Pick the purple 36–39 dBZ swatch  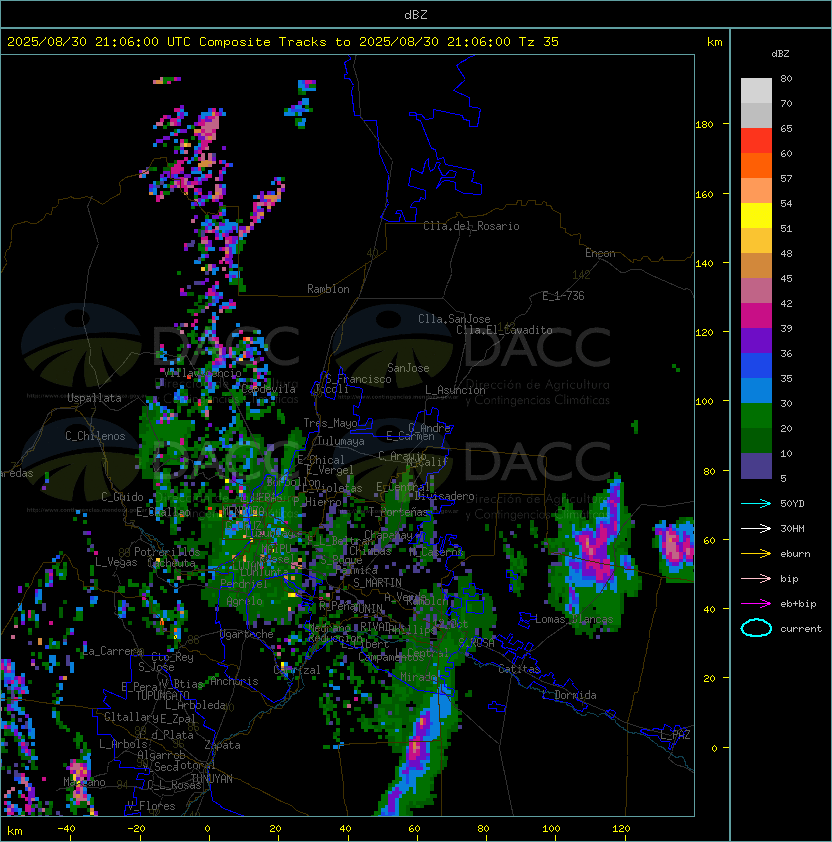(x=756, y=340)
